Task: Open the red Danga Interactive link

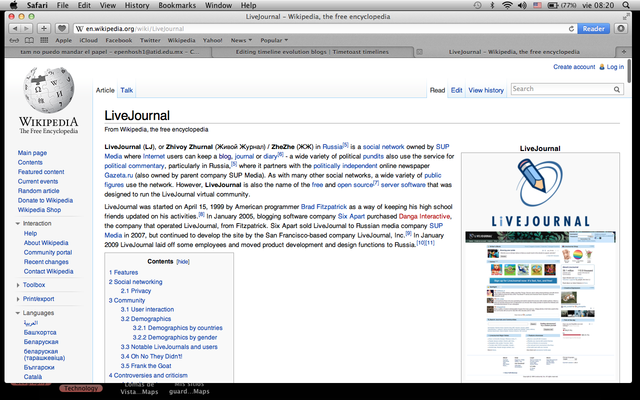Action: 424,216
